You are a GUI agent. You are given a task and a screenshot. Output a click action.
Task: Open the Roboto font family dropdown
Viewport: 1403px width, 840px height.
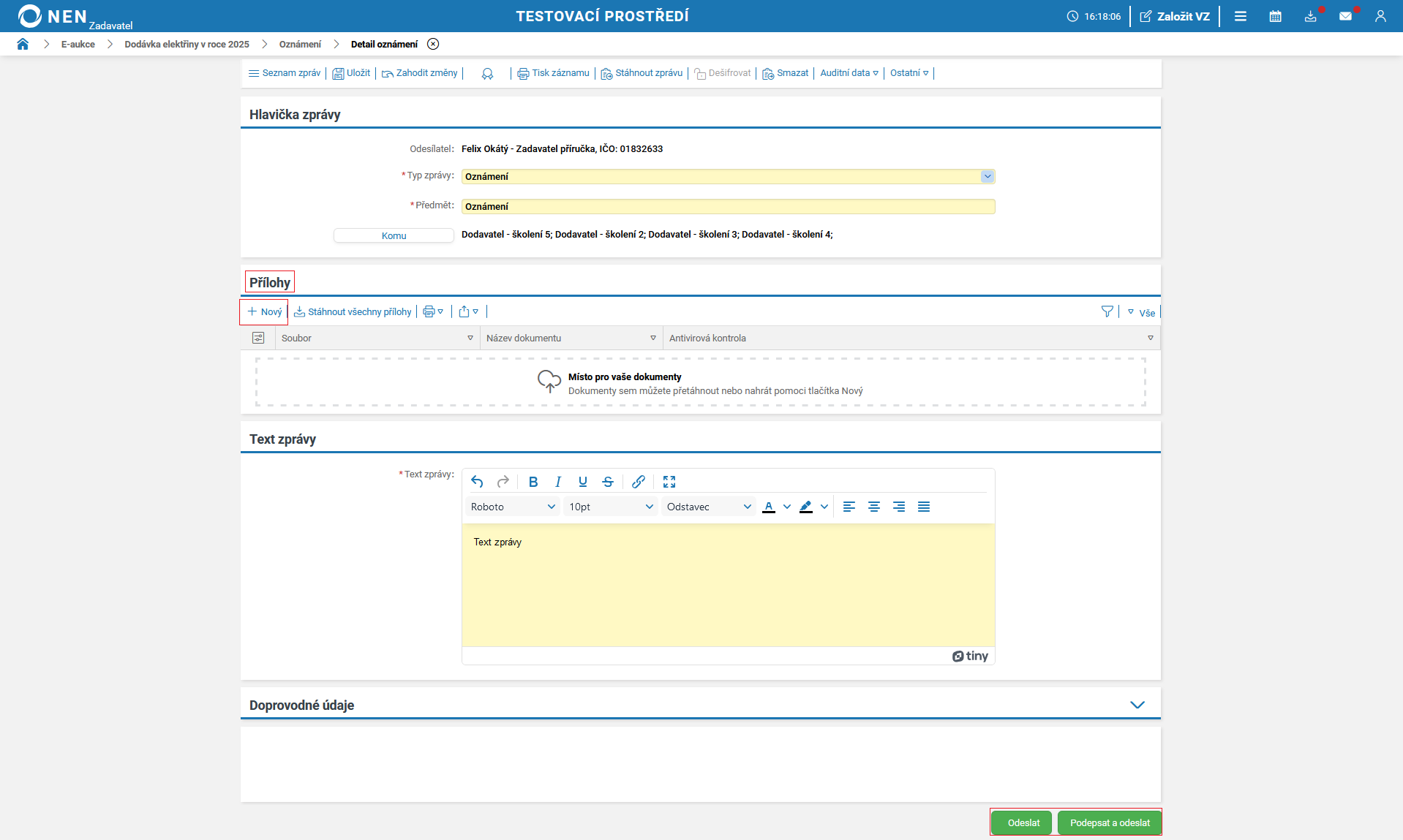[513, 507]
